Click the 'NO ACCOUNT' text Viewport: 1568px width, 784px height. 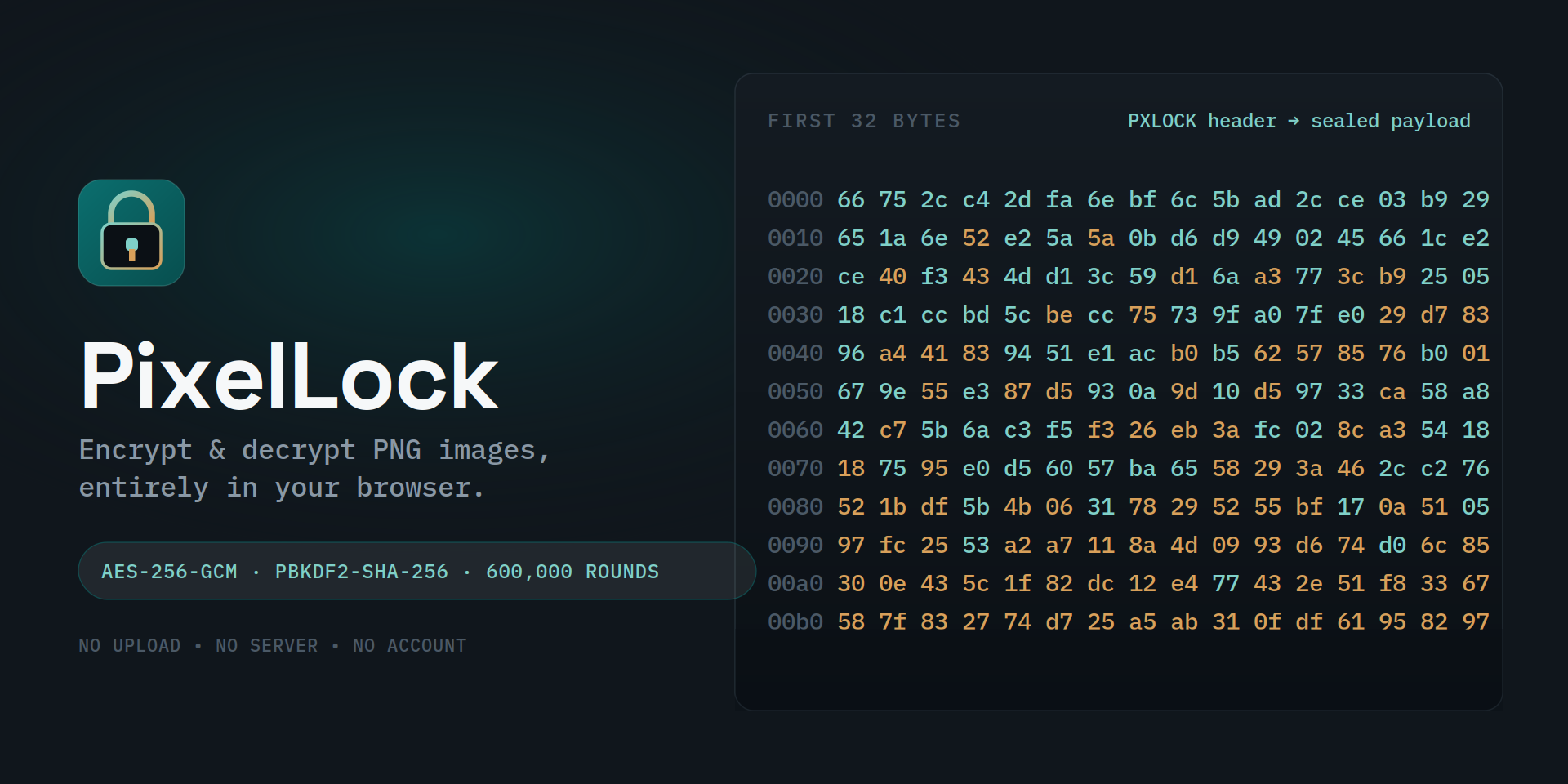point(410,646)
